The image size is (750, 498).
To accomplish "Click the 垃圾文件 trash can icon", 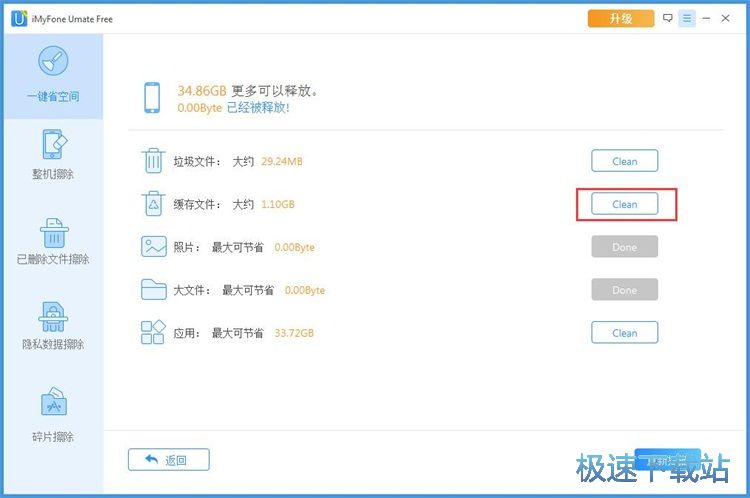I will coord(153,161).
